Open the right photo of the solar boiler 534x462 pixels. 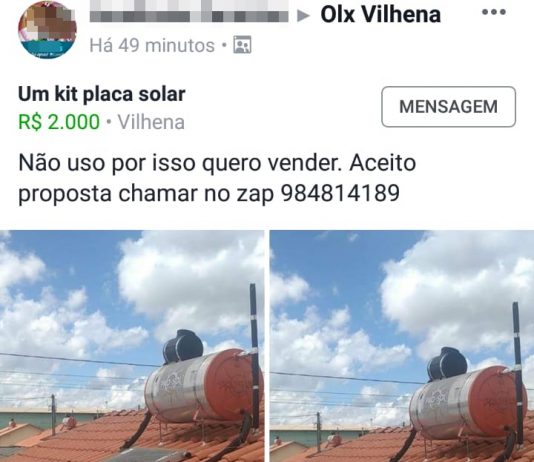point(402,346)
